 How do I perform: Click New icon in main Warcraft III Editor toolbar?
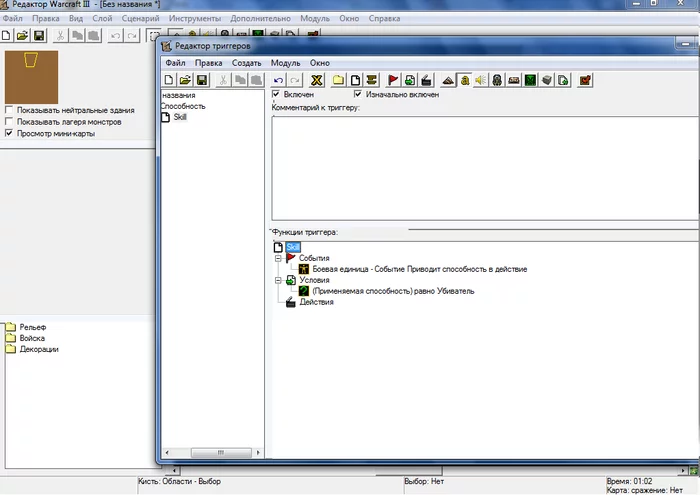[x=6, y=35]
